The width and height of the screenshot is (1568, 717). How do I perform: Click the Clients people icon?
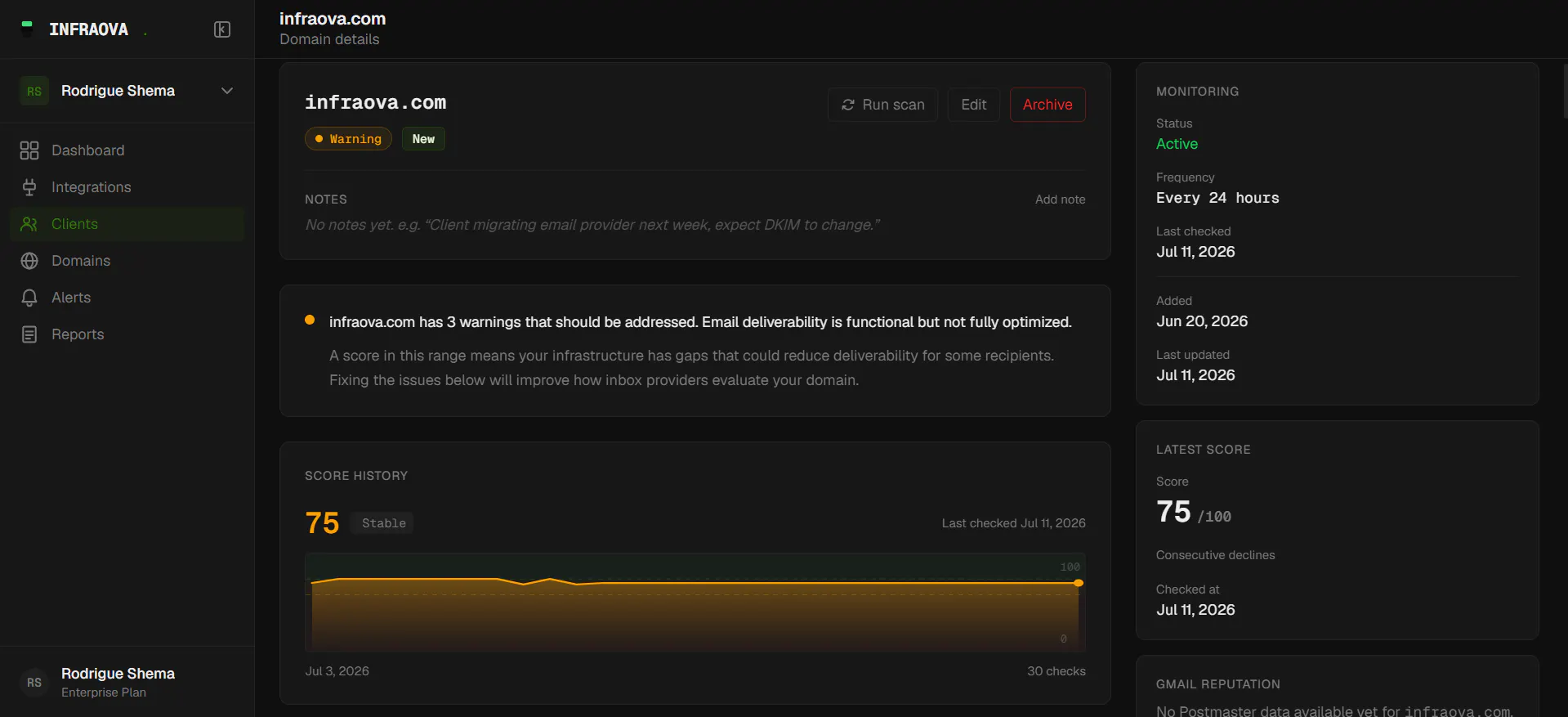click(x=29, y=224)
